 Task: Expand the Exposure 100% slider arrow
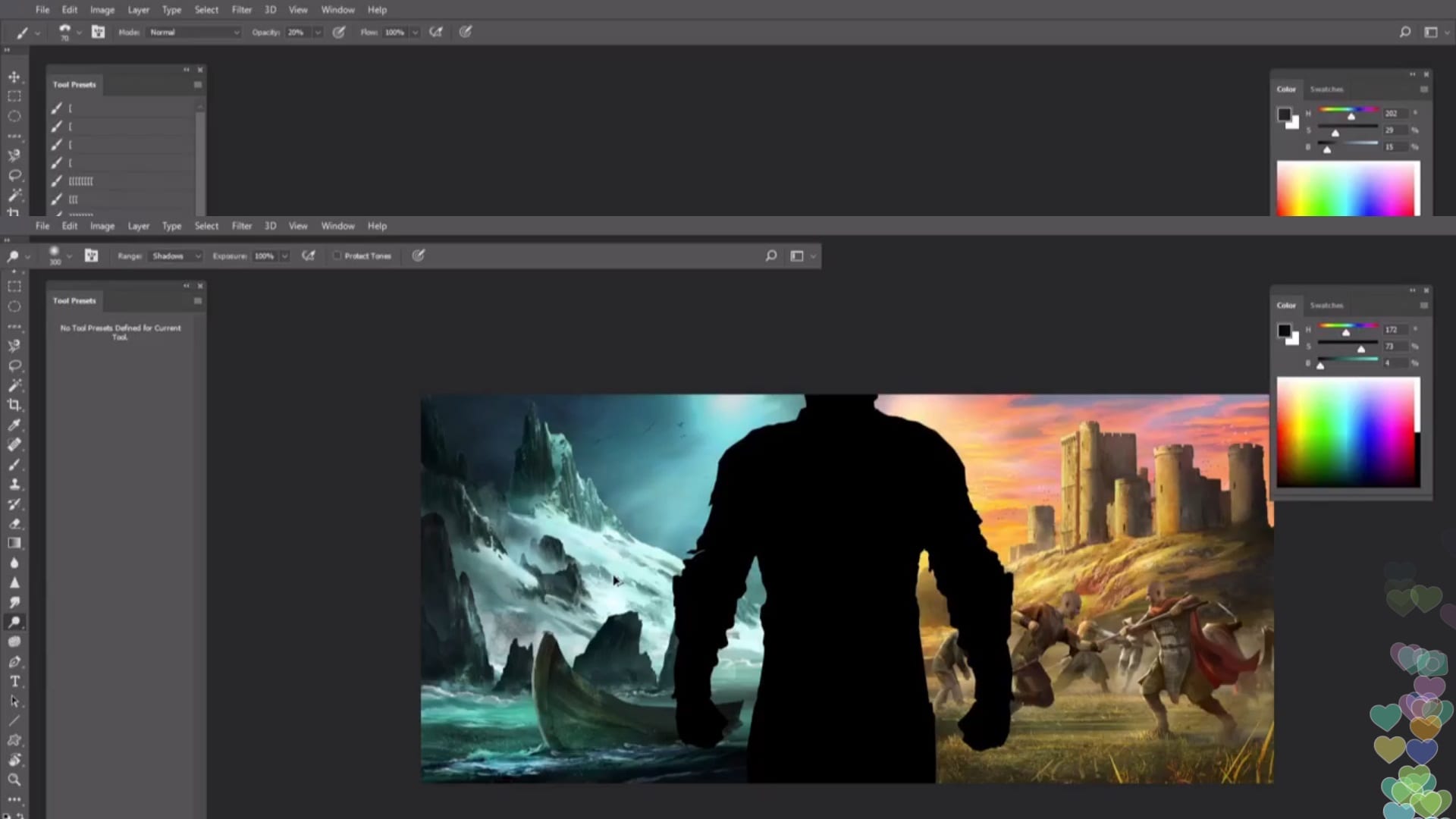[285, 256]
